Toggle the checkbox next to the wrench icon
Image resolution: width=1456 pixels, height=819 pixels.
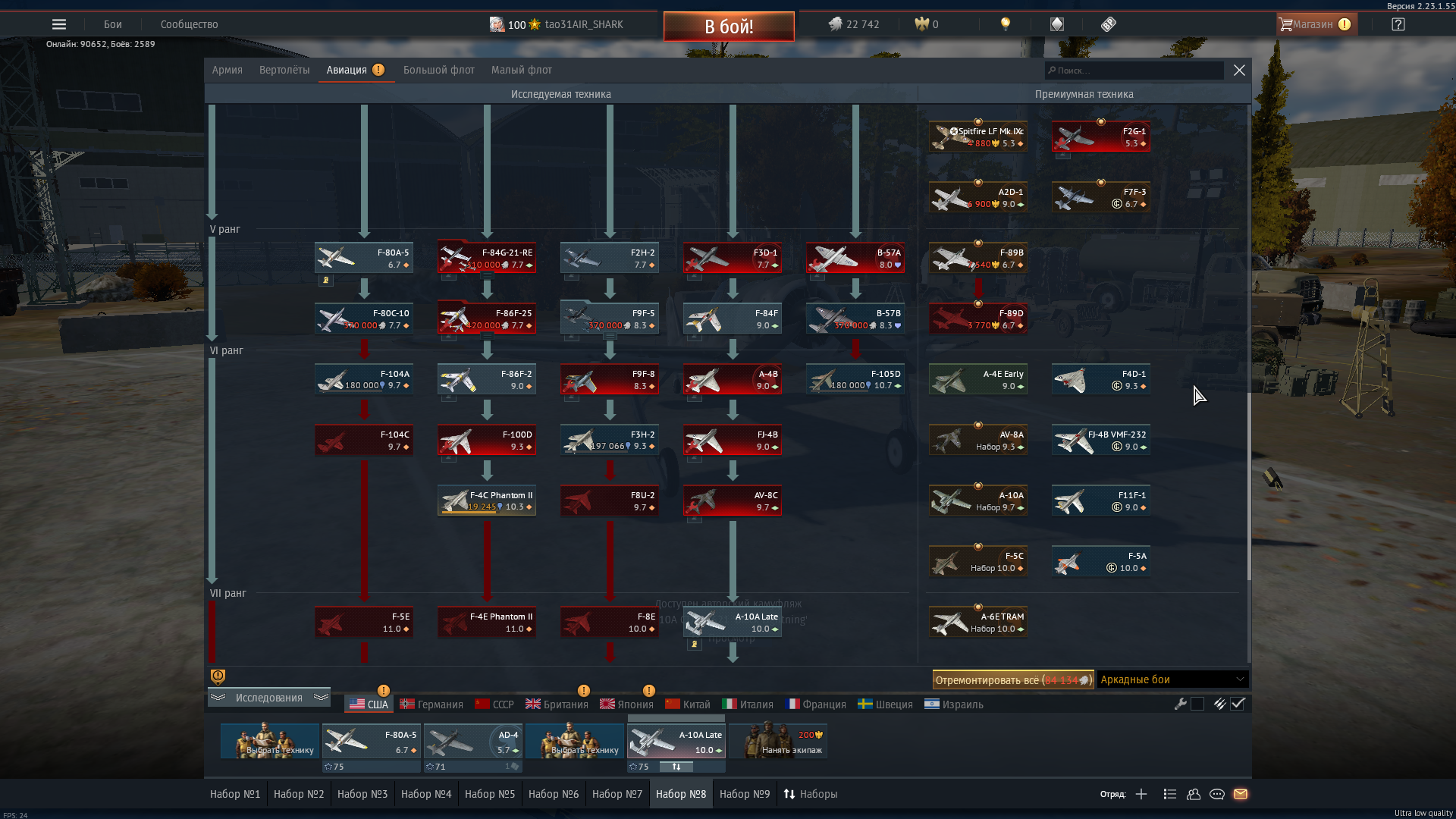point(1197,704)
